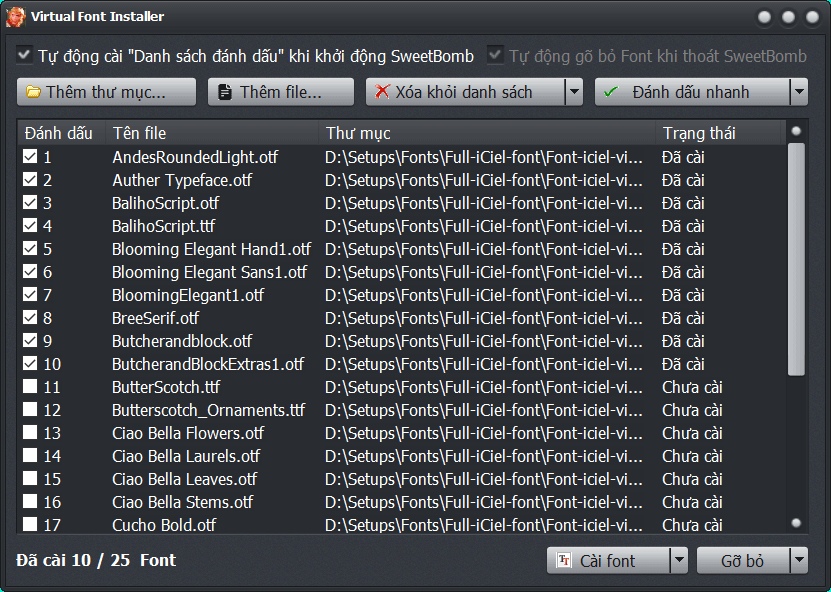The image size is (831, 592).
Task: Click the round button below the scrollbar
Action: click(796, 523)
